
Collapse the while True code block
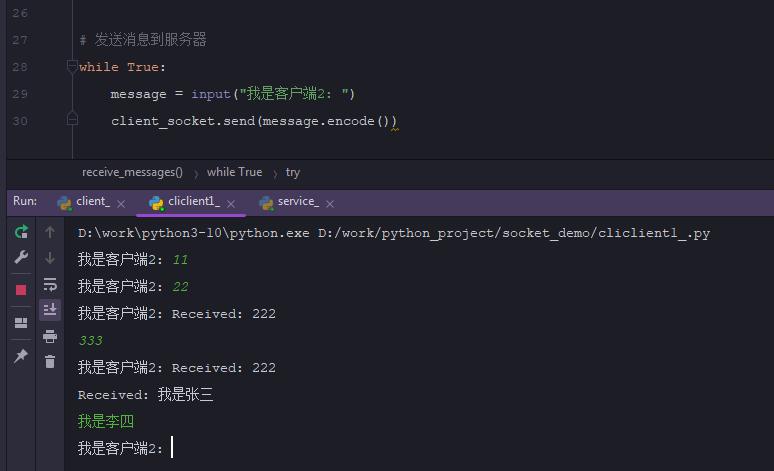[72, 66]
